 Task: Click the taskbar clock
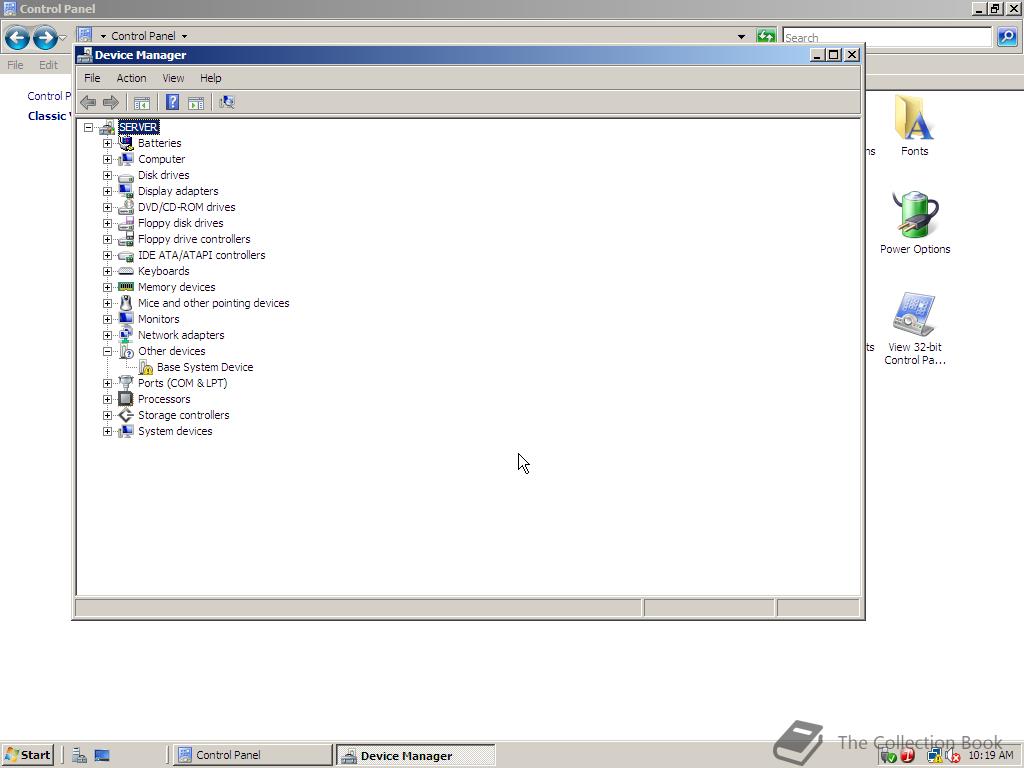pos(991,755)
